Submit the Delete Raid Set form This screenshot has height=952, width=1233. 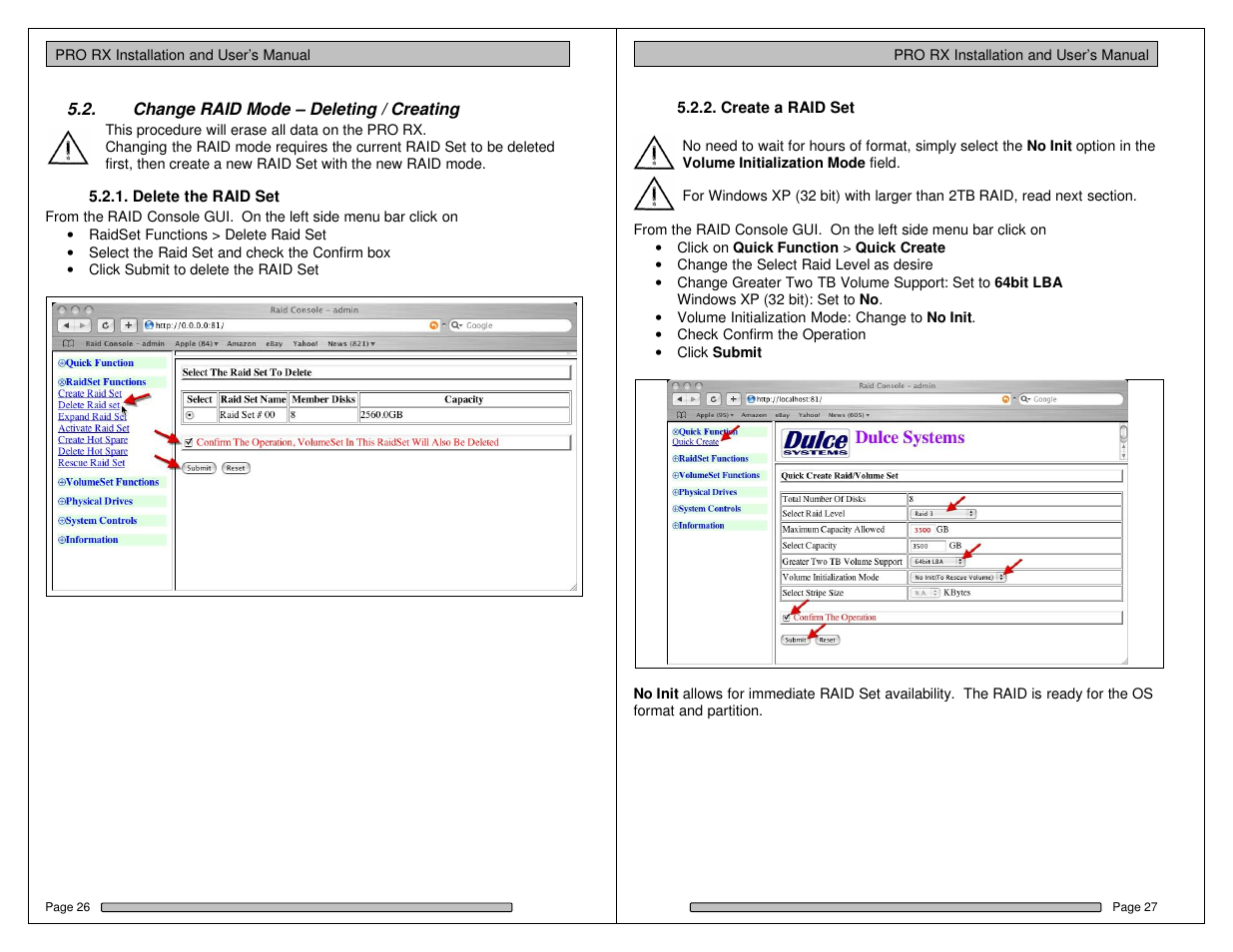199,468
